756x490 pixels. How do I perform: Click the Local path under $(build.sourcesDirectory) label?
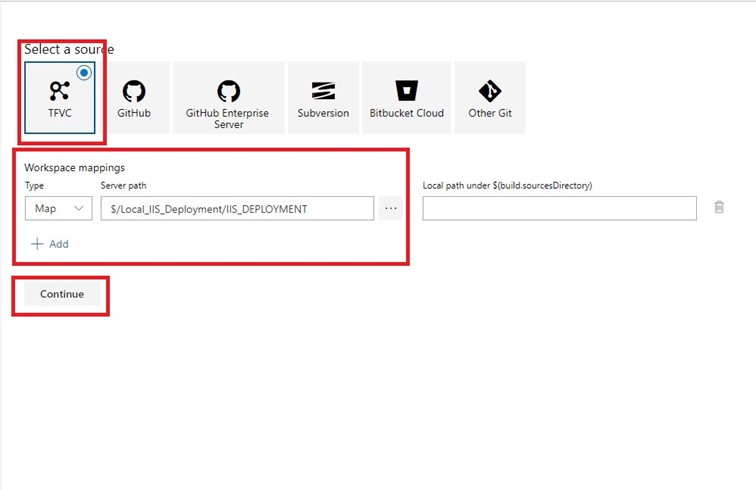click(x=507, y=186)
